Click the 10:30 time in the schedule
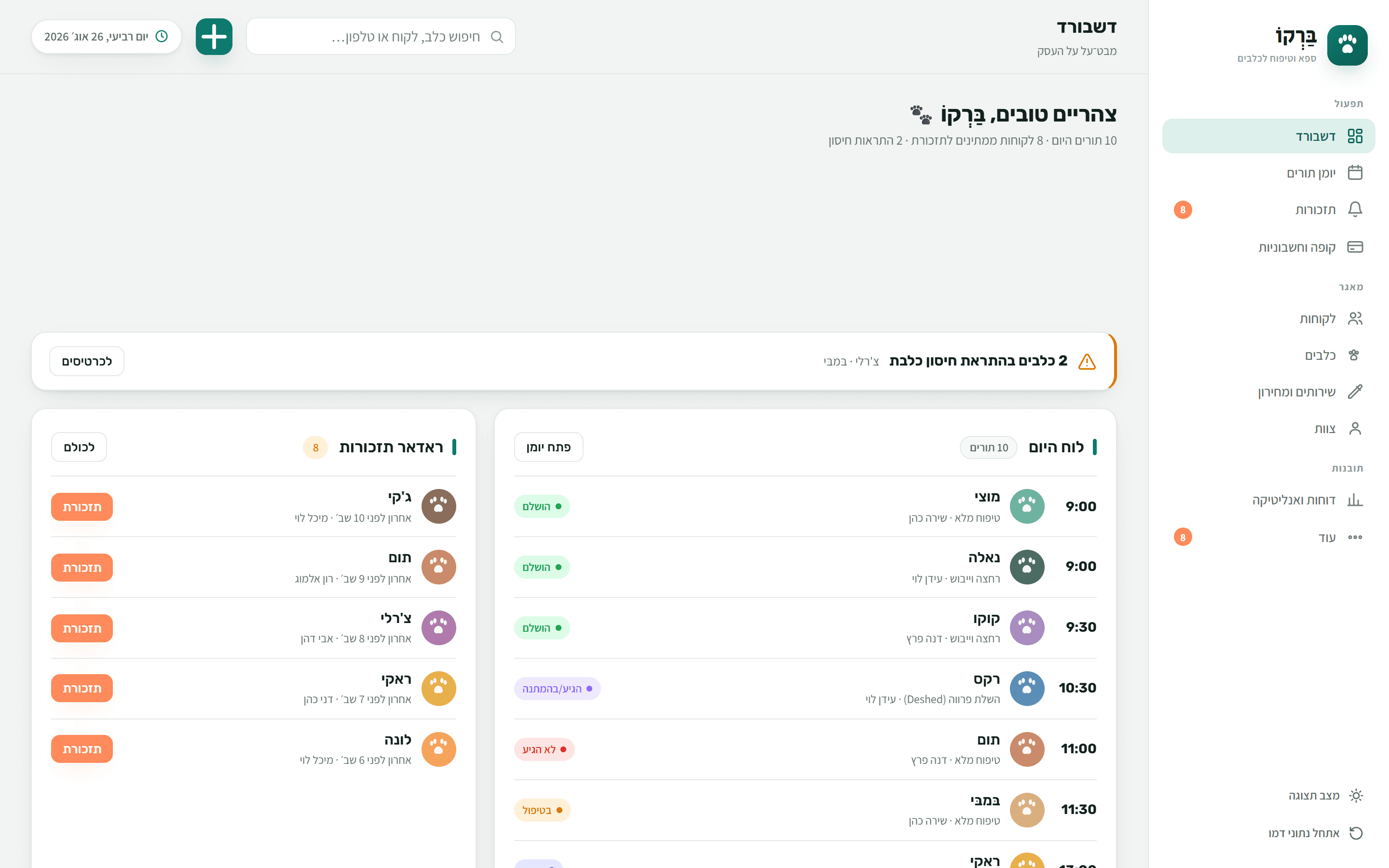The image size is (1389, 868). [x=1077, y=688]
